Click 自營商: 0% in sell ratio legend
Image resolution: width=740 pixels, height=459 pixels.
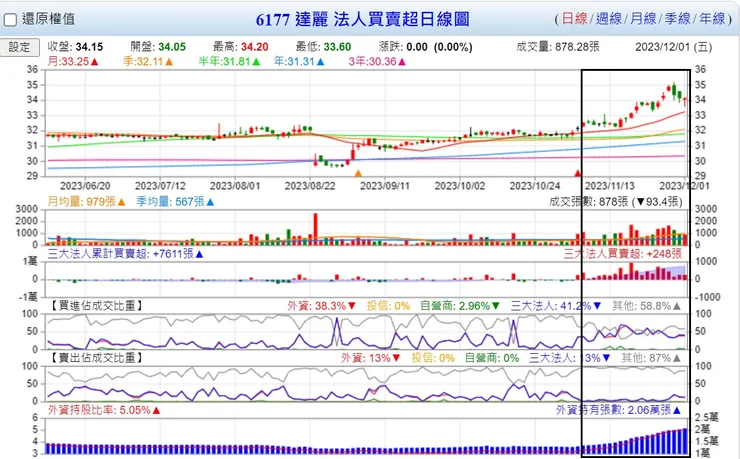[492, 358]
